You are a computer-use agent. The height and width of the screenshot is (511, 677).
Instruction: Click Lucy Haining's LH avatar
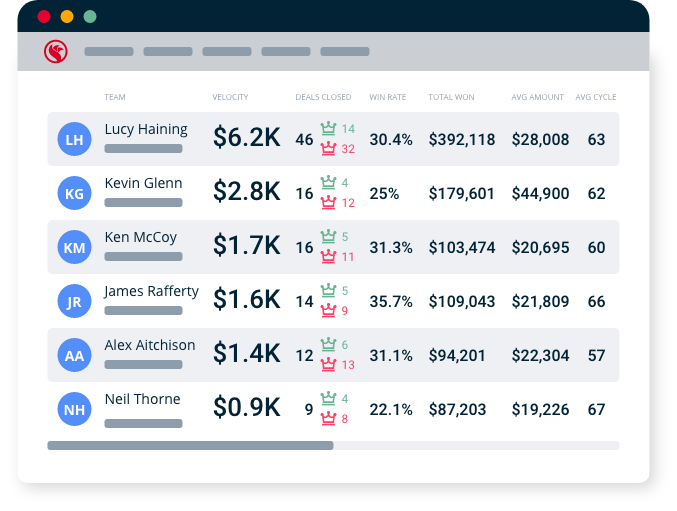(74, 139)
